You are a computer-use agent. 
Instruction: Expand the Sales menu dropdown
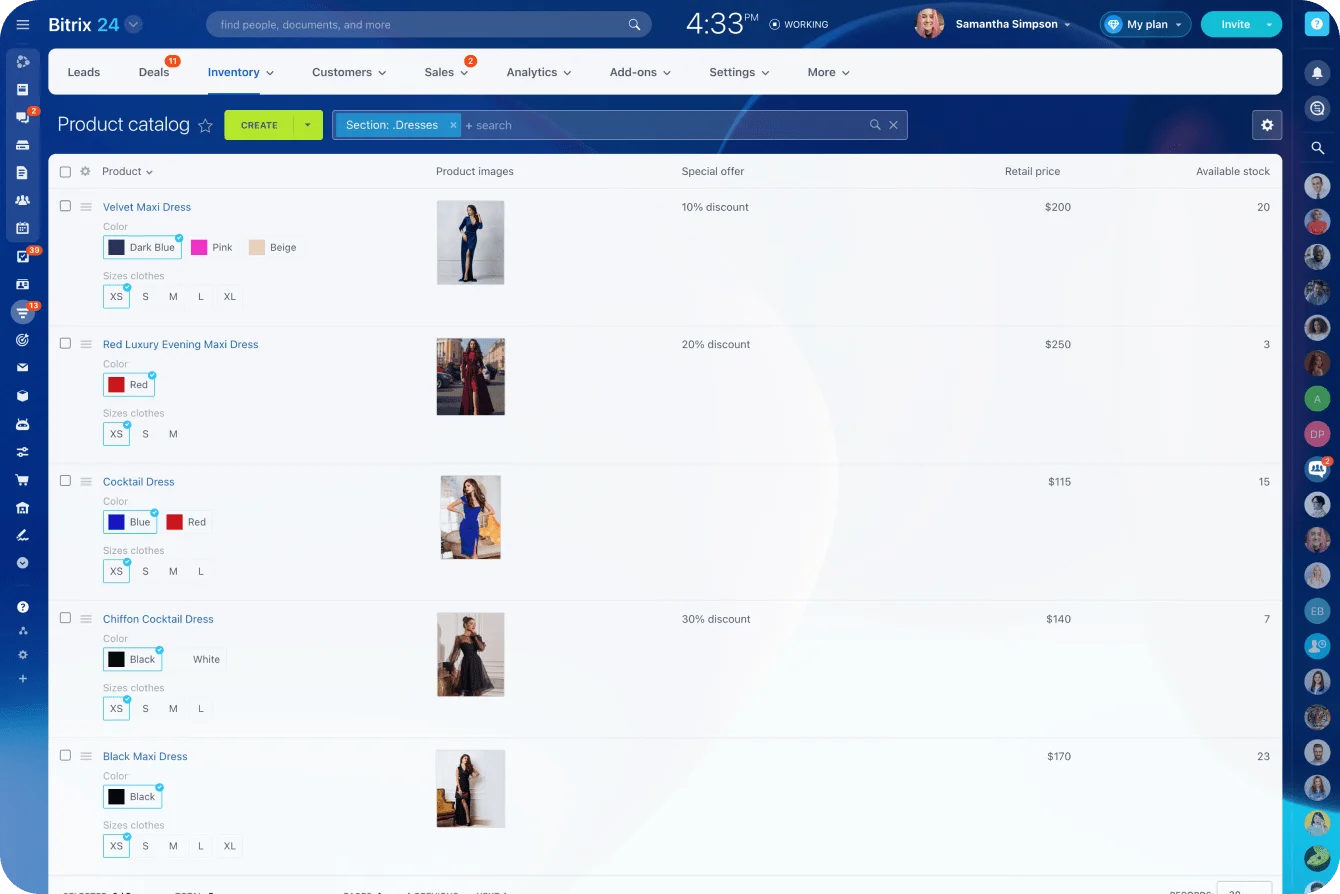446,72
